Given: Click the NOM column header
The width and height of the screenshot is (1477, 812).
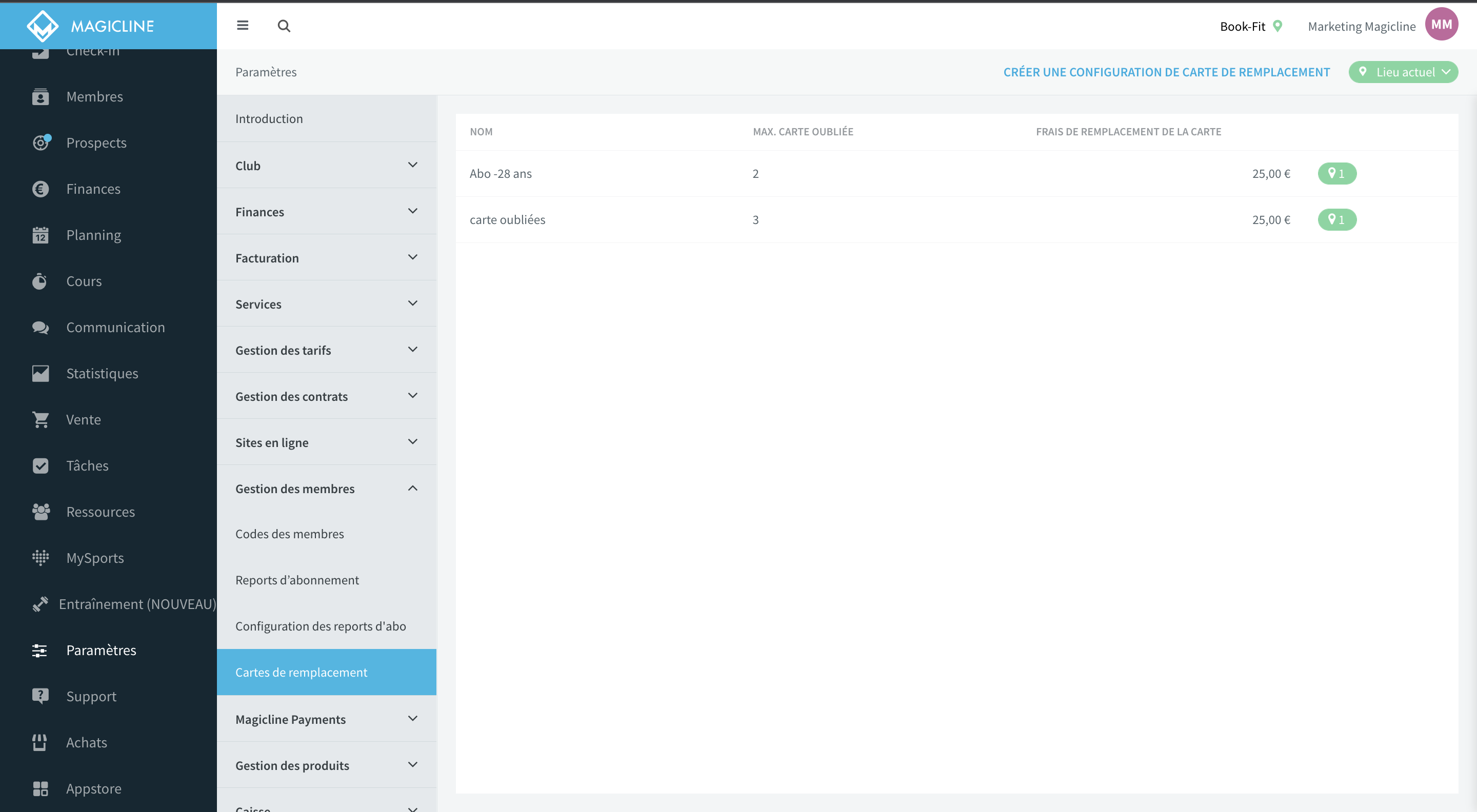Looking at the screenshot, I should click(481, 132).
